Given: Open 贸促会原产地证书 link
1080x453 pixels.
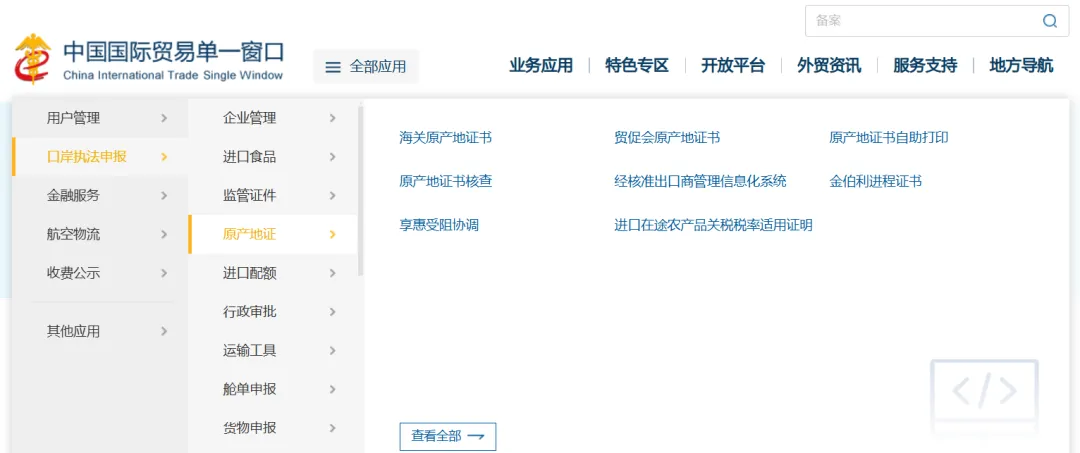Looking at the screenshot, I should pyautogui.click(x=667, y=138).
